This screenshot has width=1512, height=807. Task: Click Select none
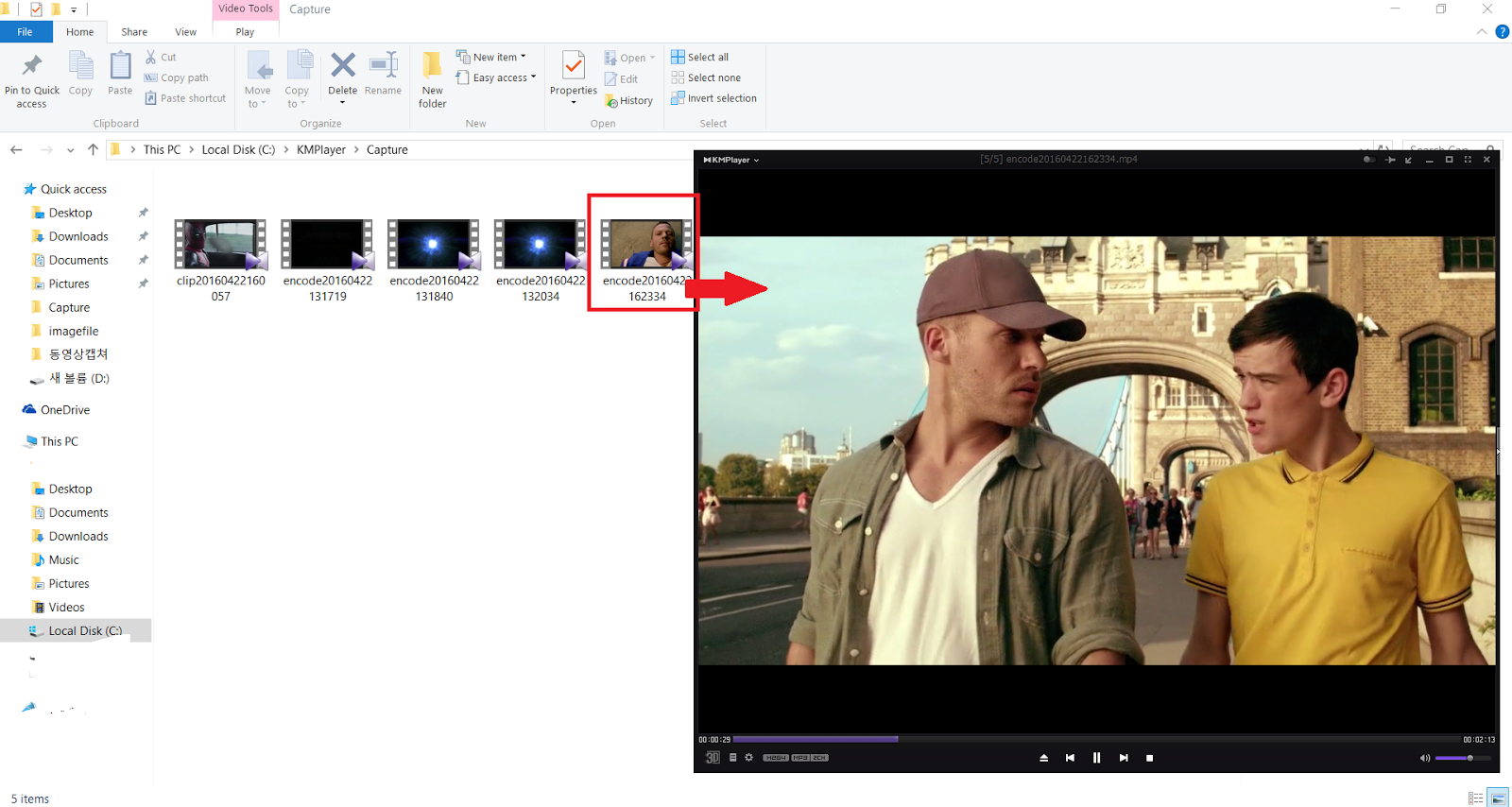706,77
